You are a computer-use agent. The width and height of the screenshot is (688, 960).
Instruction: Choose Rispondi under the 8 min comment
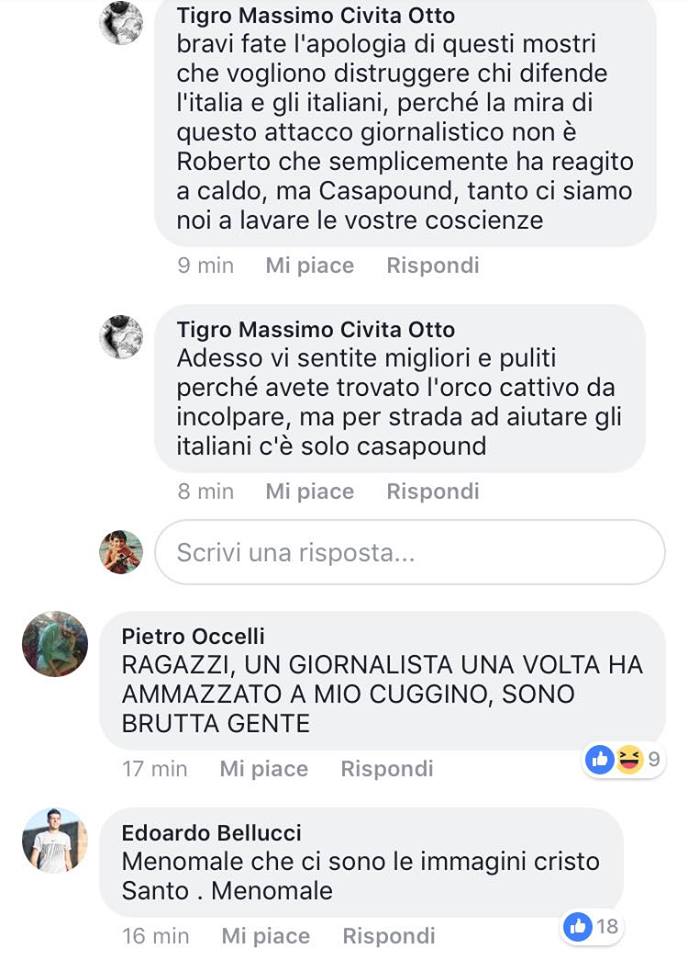click(433, 491)
